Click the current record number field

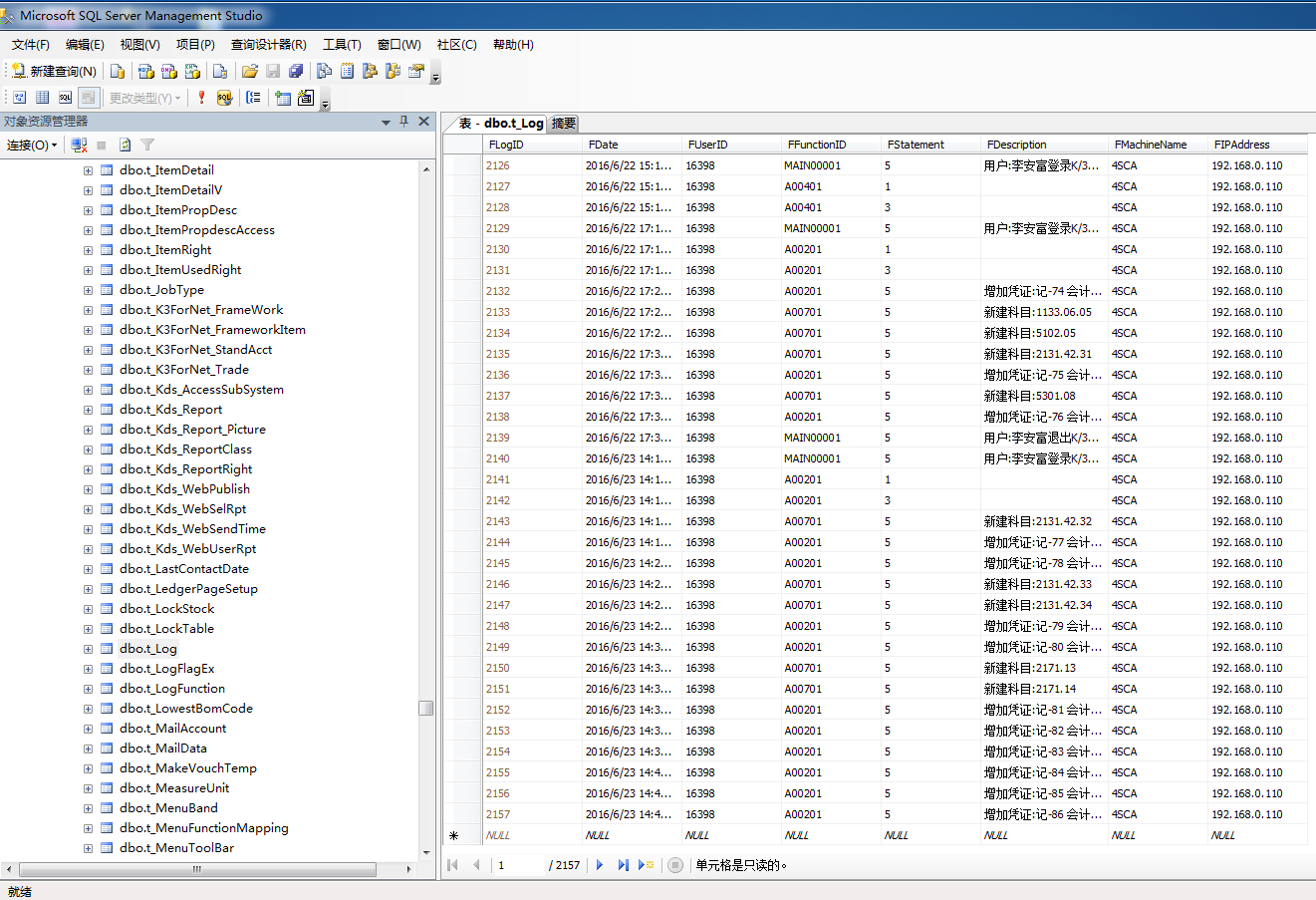[x=518, y=865]
